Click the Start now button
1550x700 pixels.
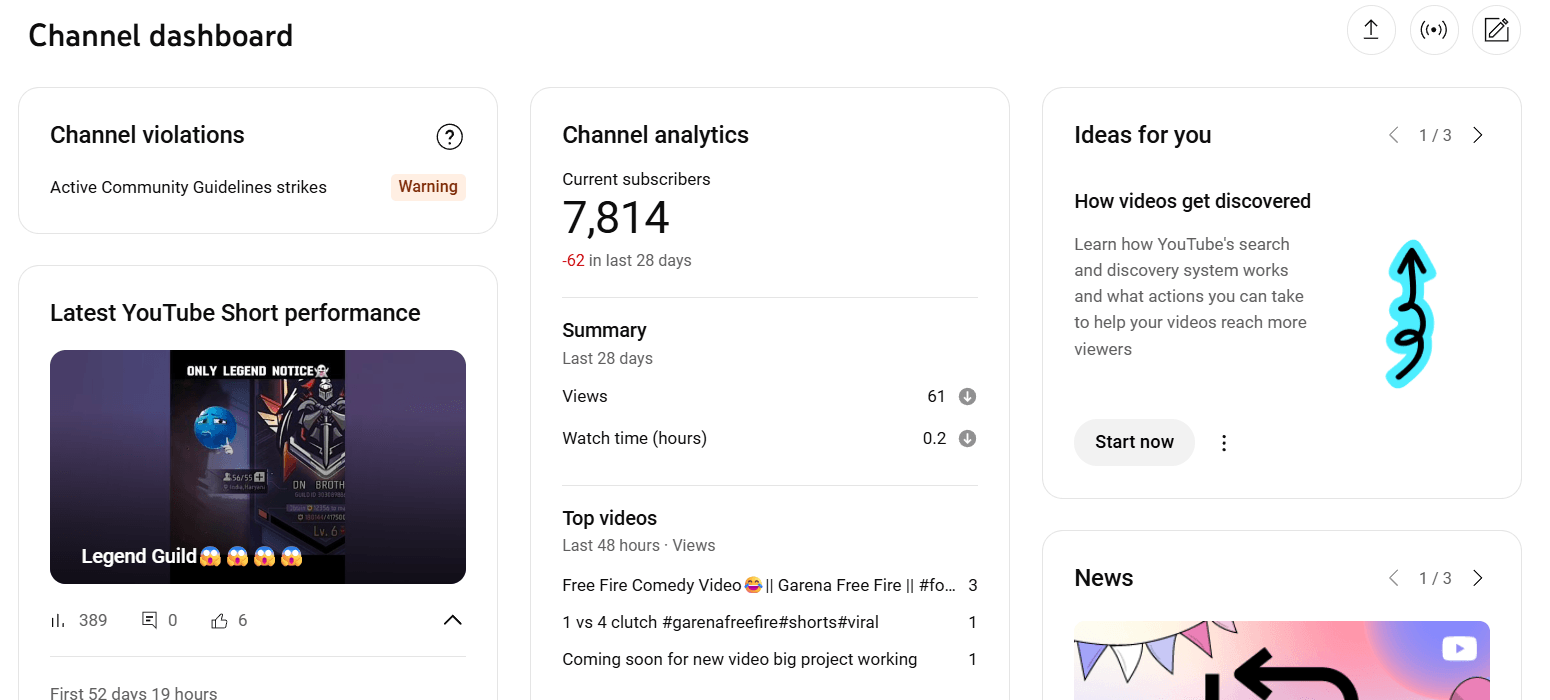tap(1134, 442)
